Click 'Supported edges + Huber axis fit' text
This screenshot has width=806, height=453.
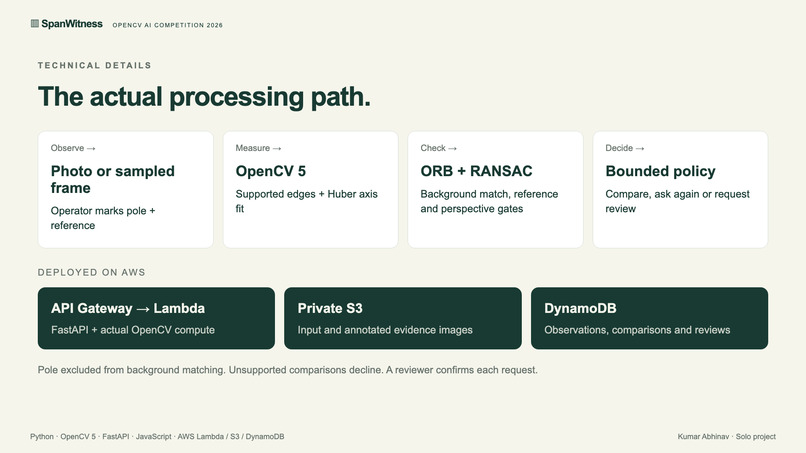306,202
